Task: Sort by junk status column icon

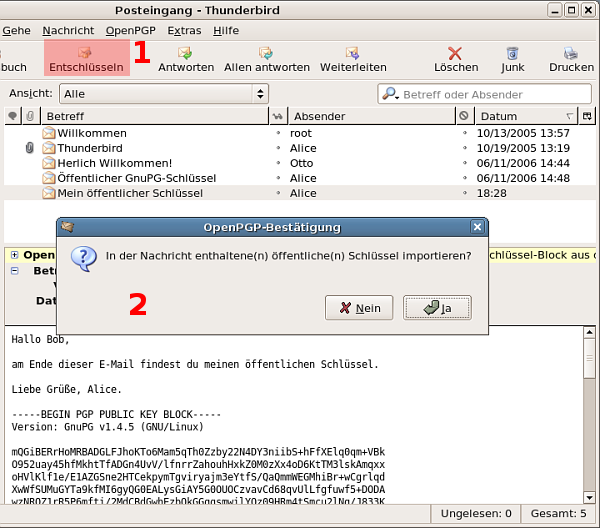Action: click(464, 116)
